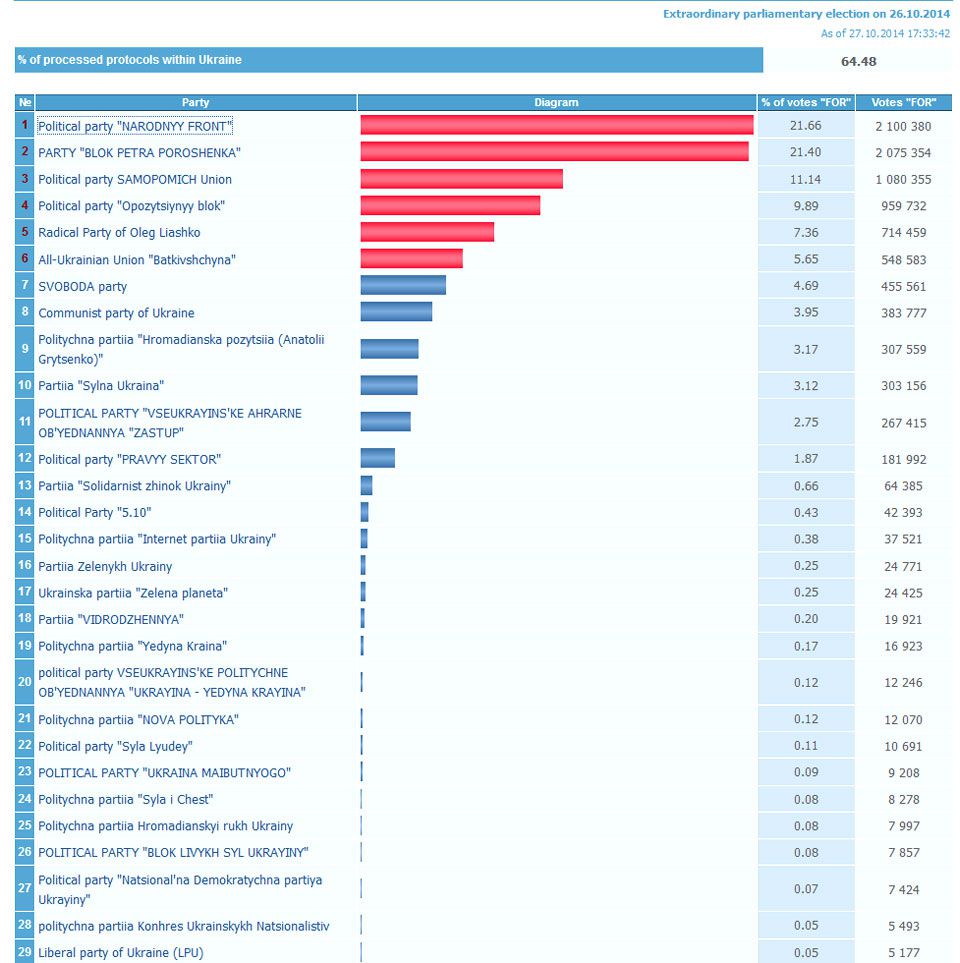
Task: Click the Diagram column header
Action: pyautogui.click(x=556, y=102)
